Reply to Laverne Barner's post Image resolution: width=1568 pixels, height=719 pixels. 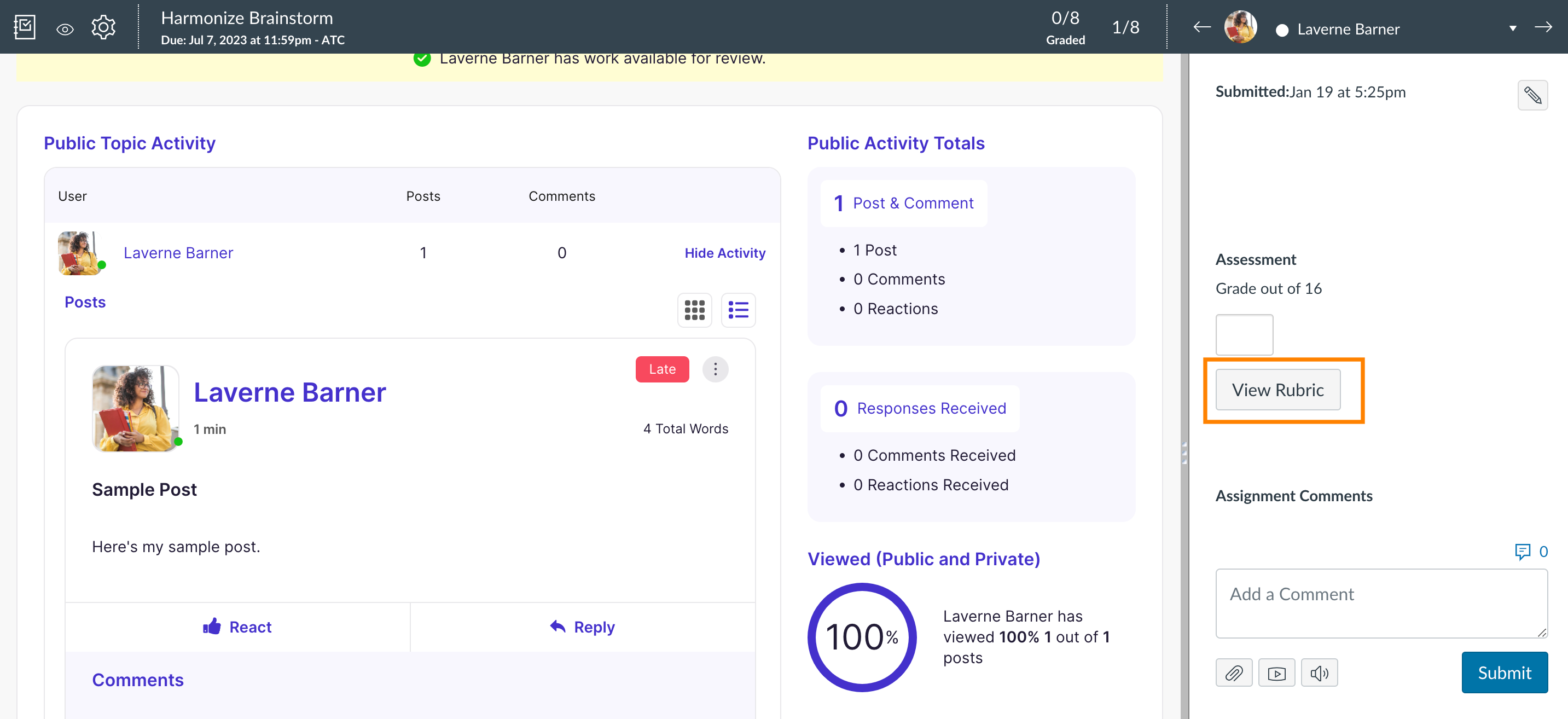point(582,627)
